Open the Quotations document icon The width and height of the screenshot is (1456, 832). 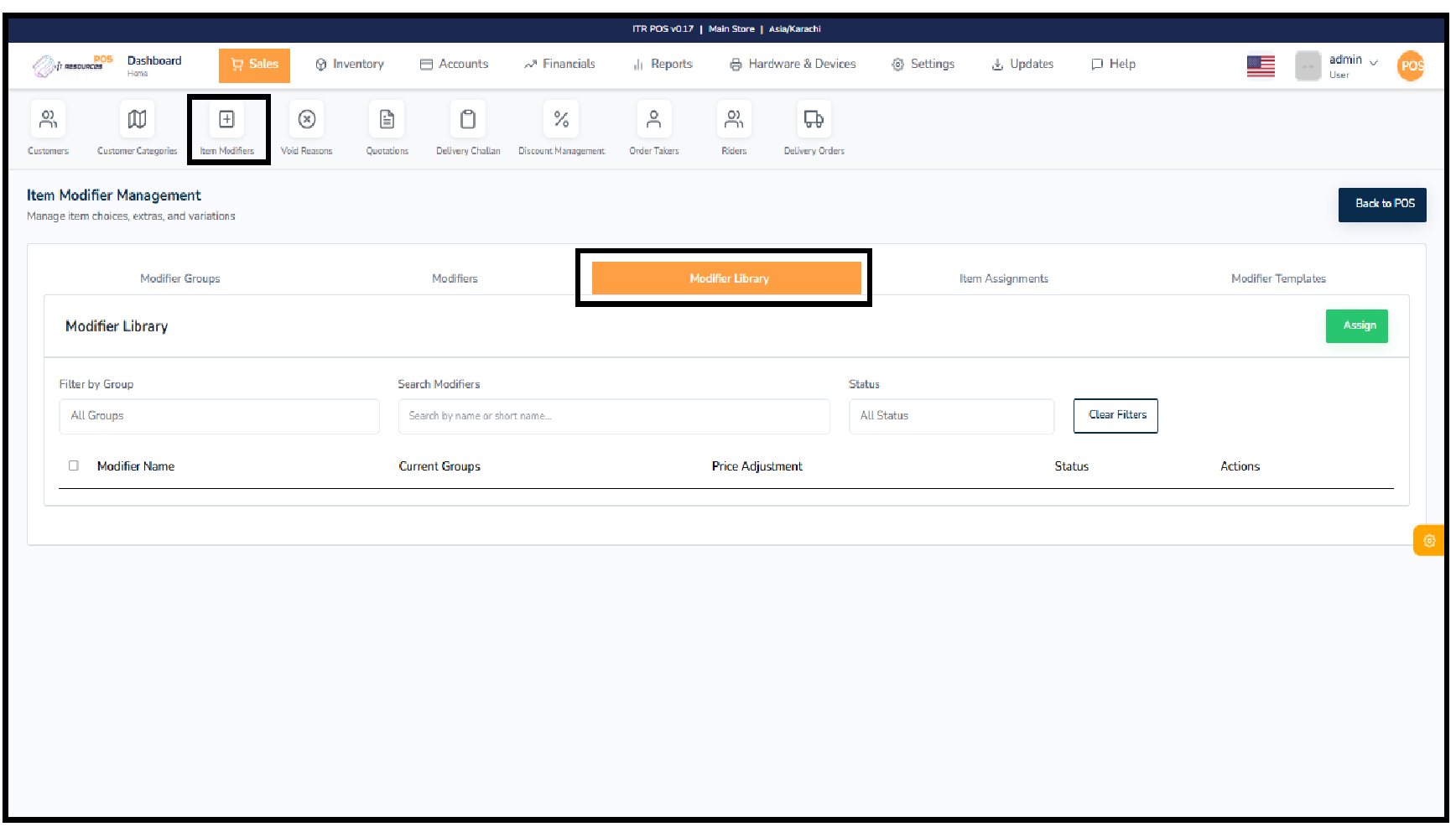387,120
